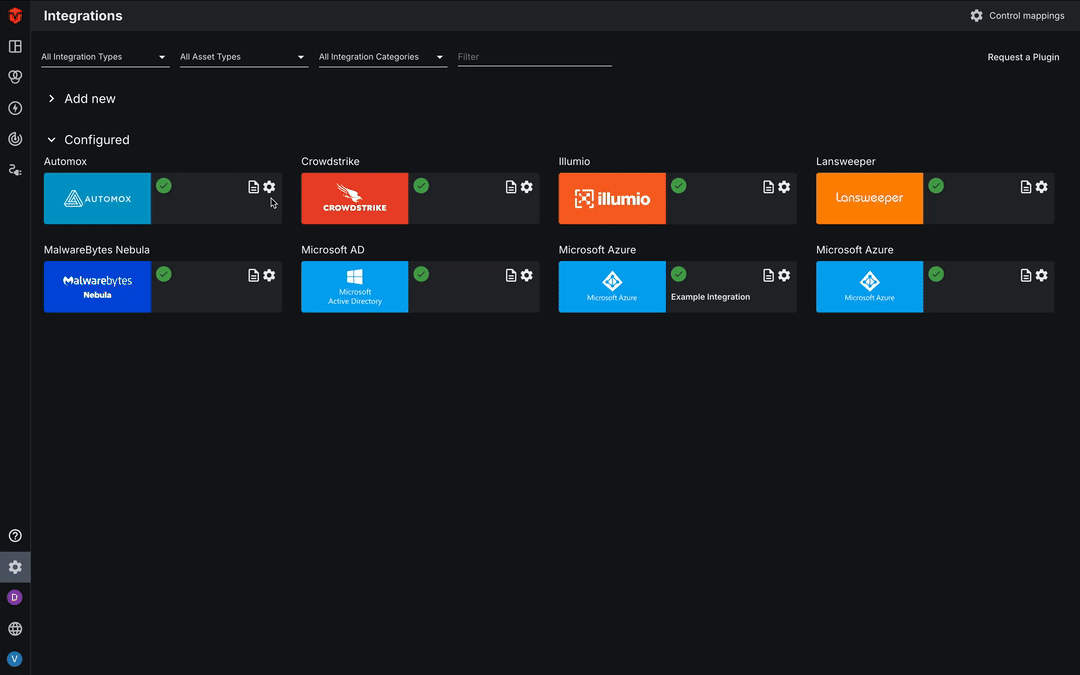This screenshot has width=1080, height=675.
Task: View Illumio log document icon
Action: coord(769,187)
